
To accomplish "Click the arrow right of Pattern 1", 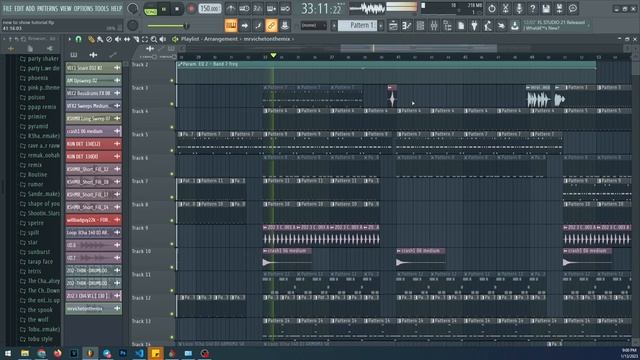I will pos(381,26).
